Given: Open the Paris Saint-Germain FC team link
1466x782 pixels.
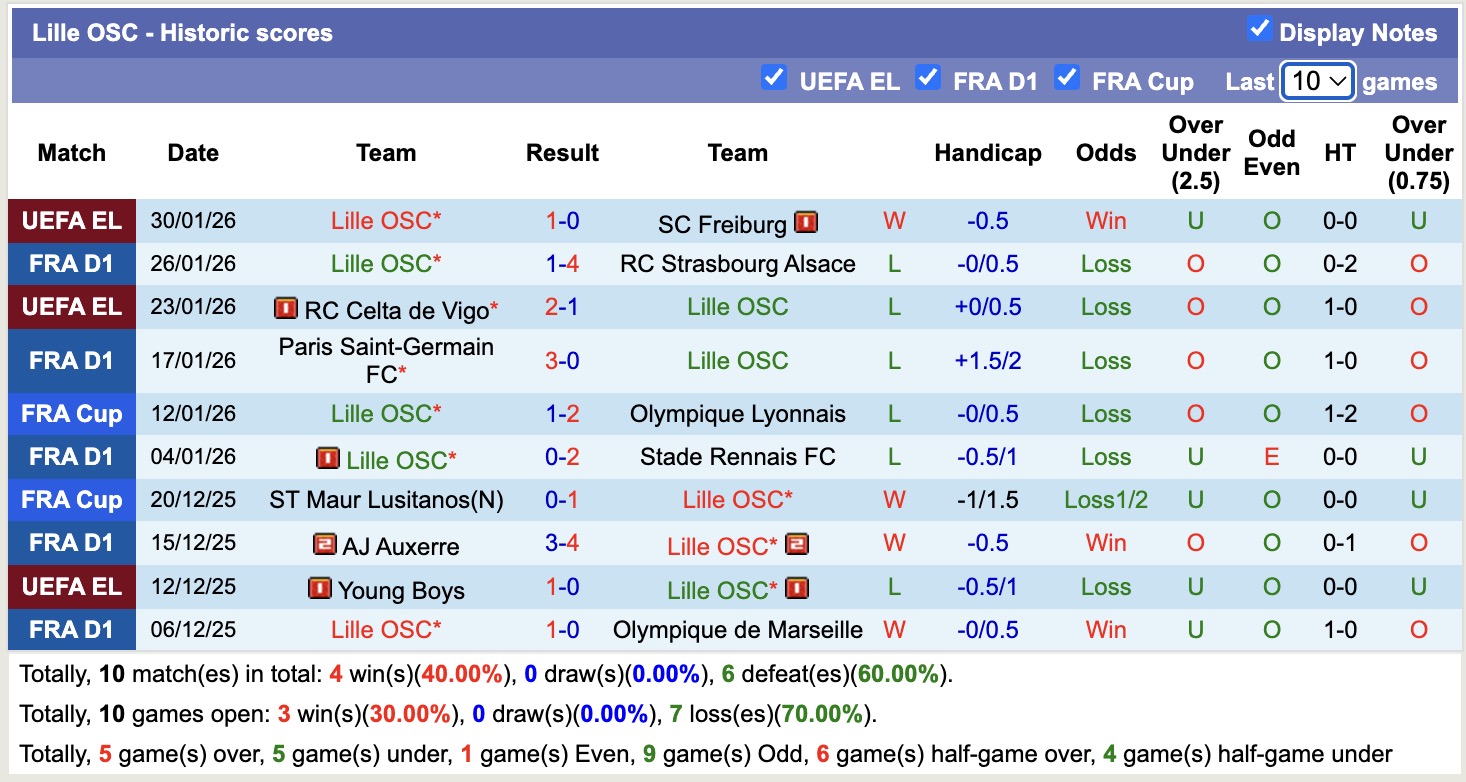Looking at the screenshot, I should coord(386,359).
